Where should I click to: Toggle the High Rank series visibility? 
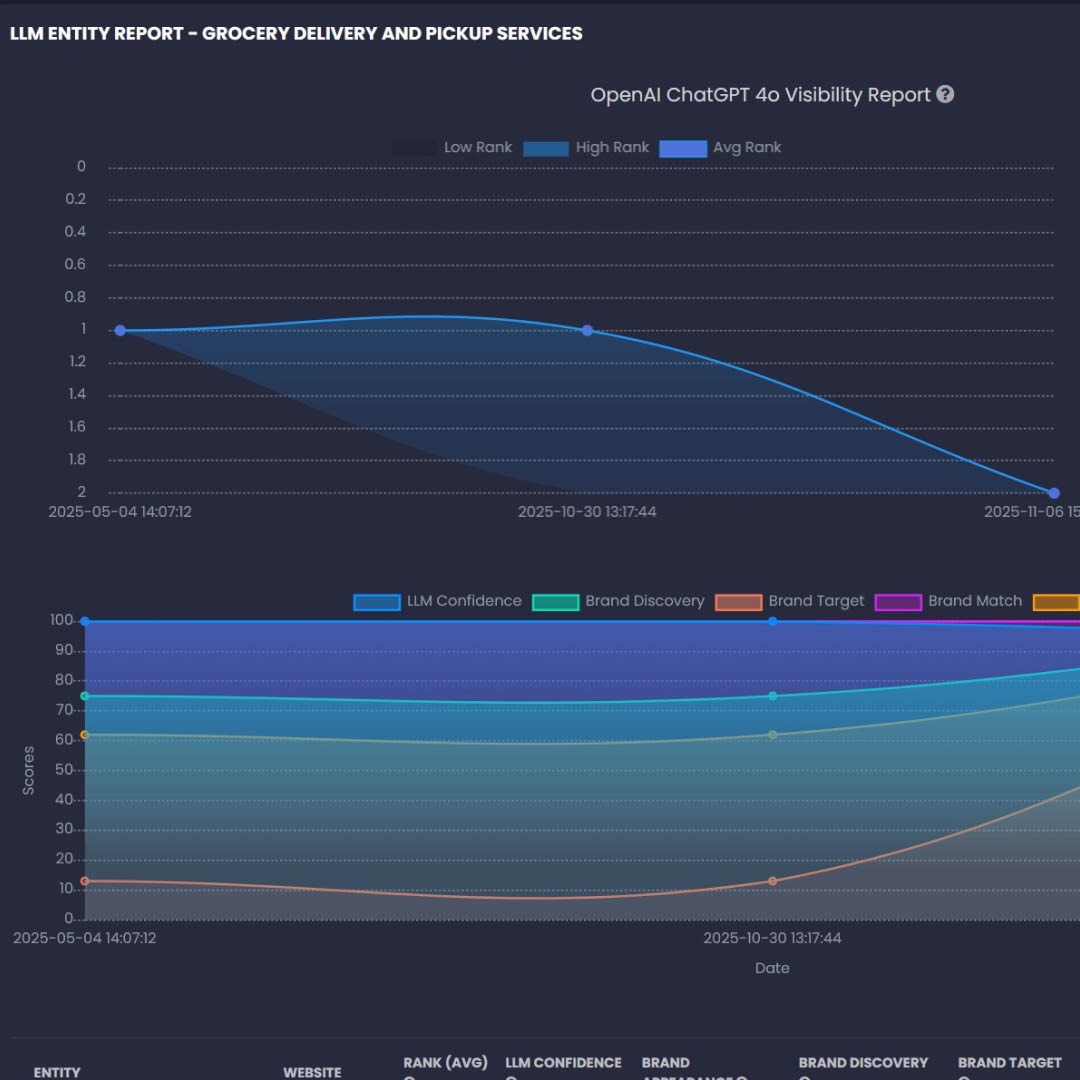[x=546, y=147]
